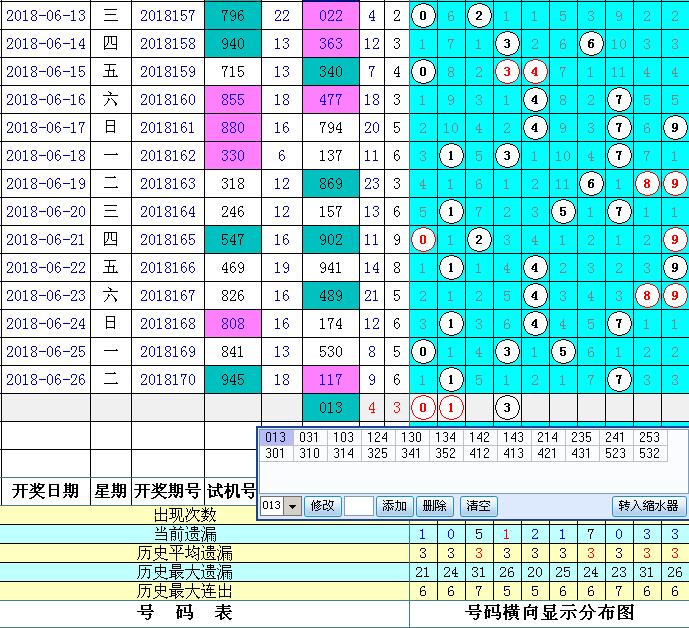Select number 241 in the number list
The height and width of the screenshot is (628, 689).
[x=615, y=437]
